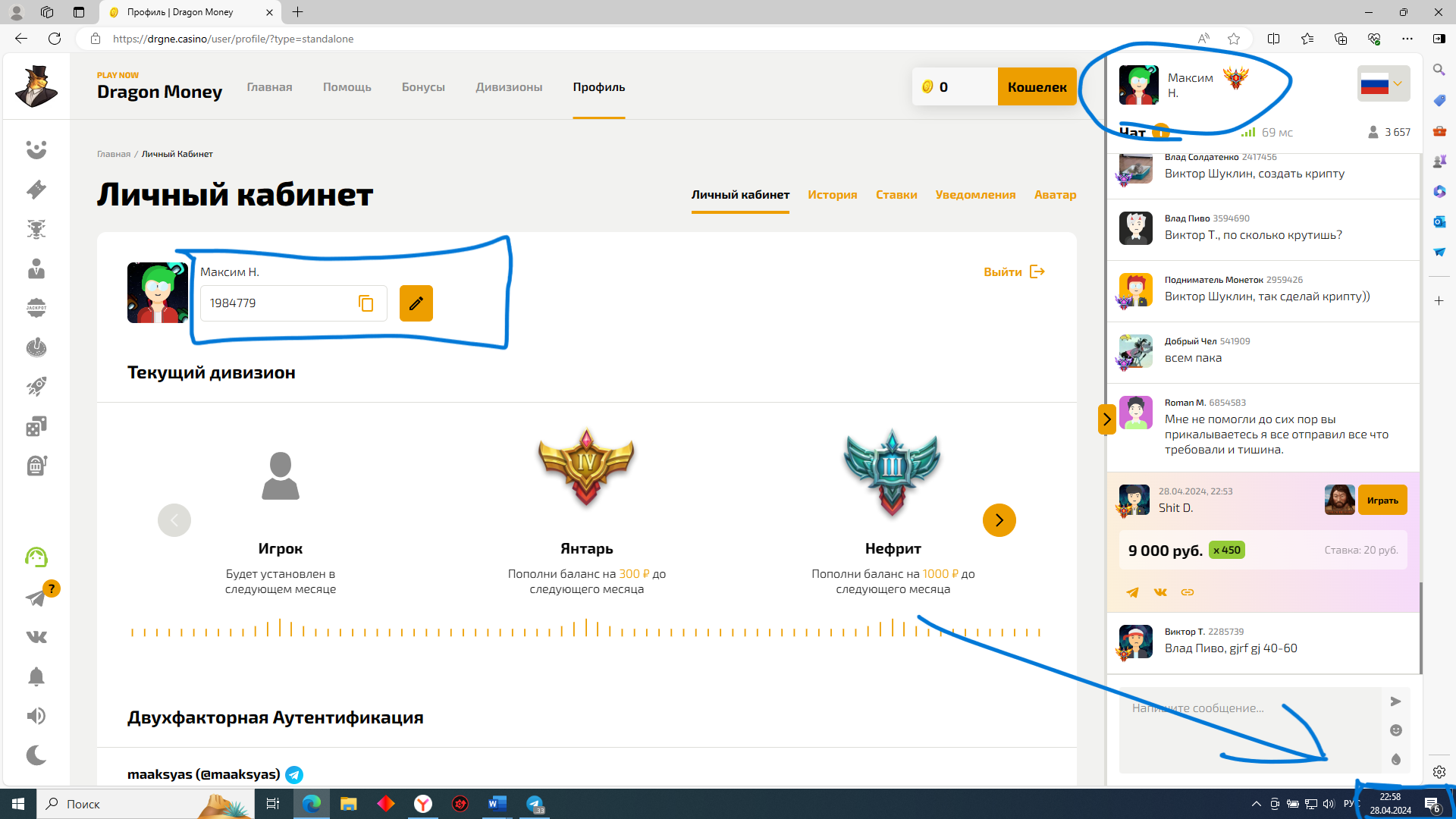Open File Explorer from the taskbar

click(x=348, y=804)
